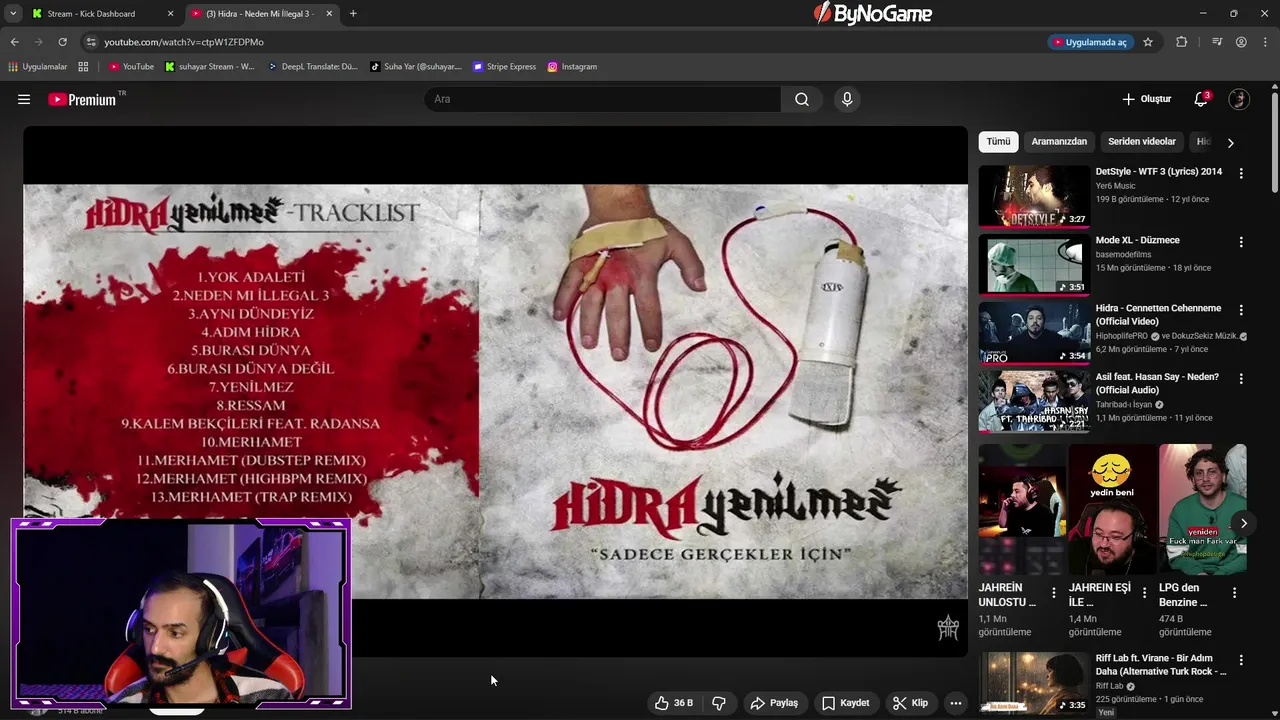1280x720 pixels.
Task: Show next Shorts with arrow
Action: (x=1243, y=523)
